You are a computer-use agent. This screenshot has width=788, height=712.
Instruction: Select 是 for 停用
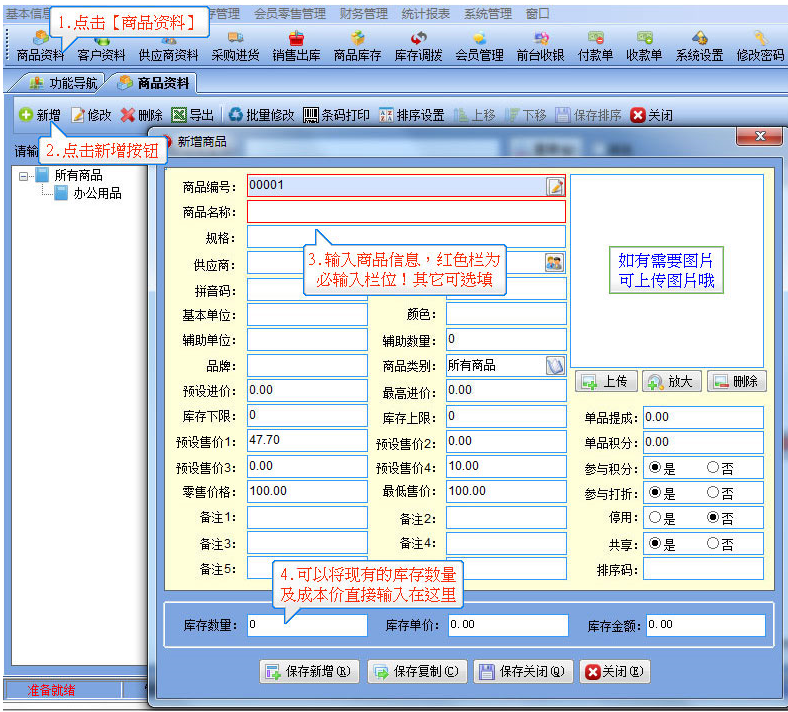coord(654,517)
